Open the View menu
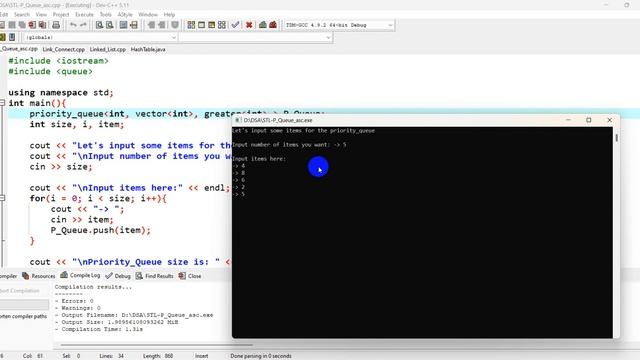Viewport: 640px width, 360px height. 41,14
